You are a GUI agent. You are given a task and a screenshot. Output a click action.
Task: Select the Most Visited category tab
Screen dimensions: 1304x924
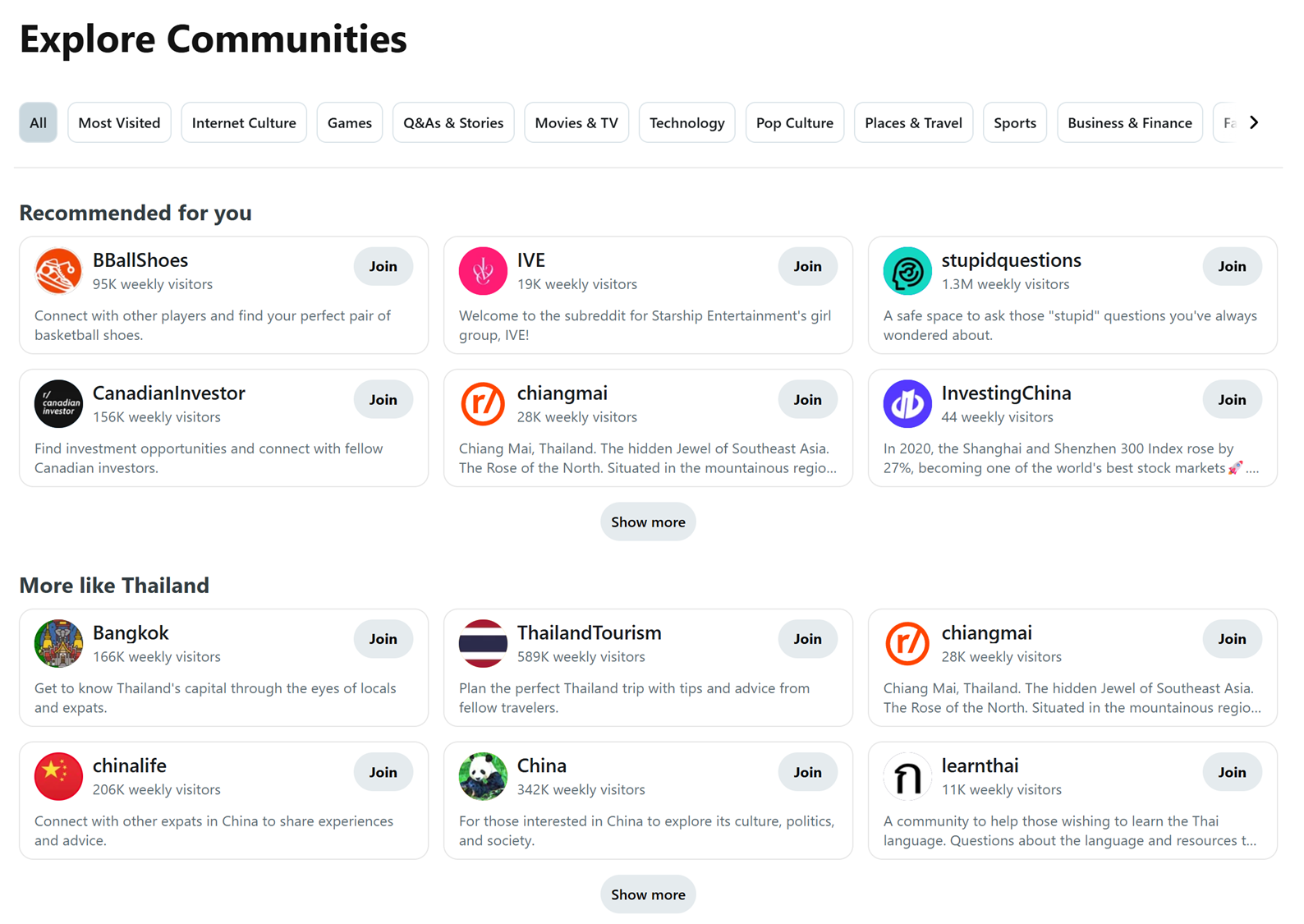(119, 122)
